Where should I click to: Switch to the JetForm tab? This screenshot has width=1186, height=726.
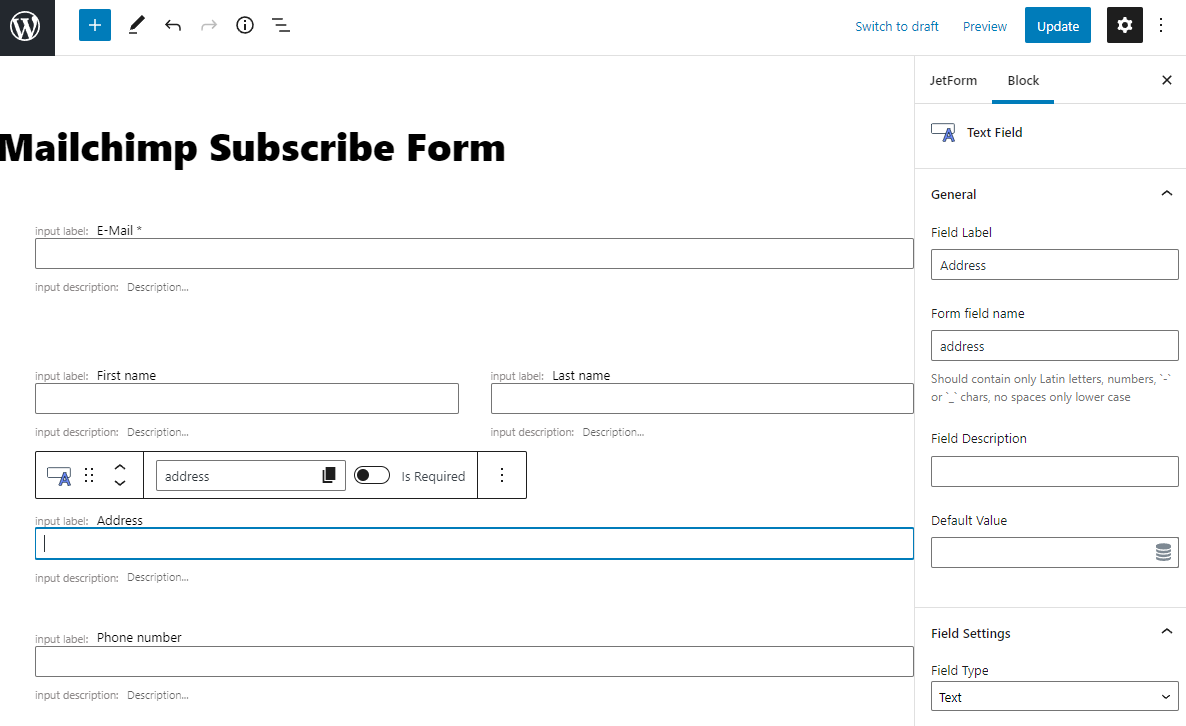pos(953,80)
